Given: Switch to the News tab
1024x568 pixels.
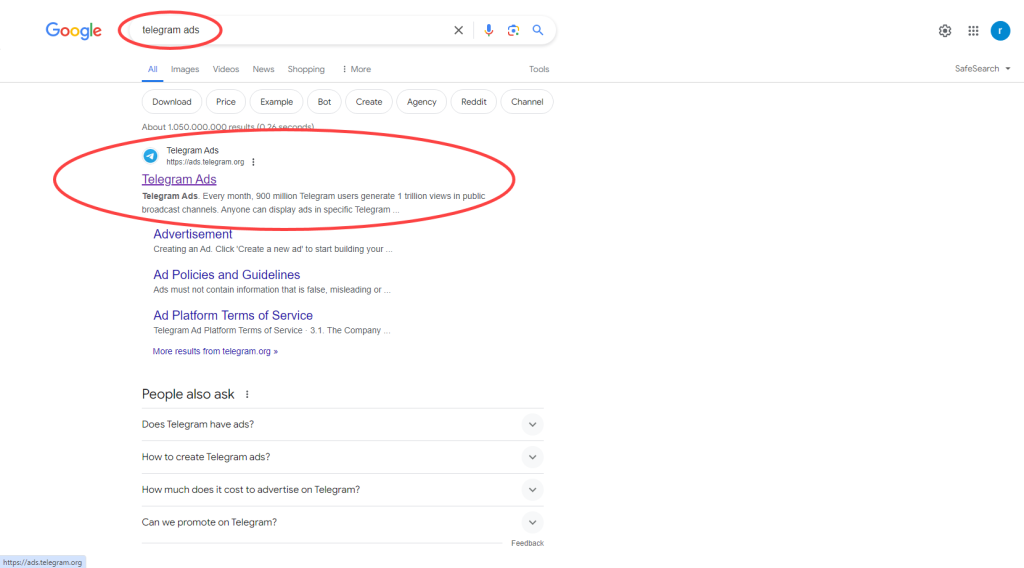Looking at the screenshot, I should point(263,69).
